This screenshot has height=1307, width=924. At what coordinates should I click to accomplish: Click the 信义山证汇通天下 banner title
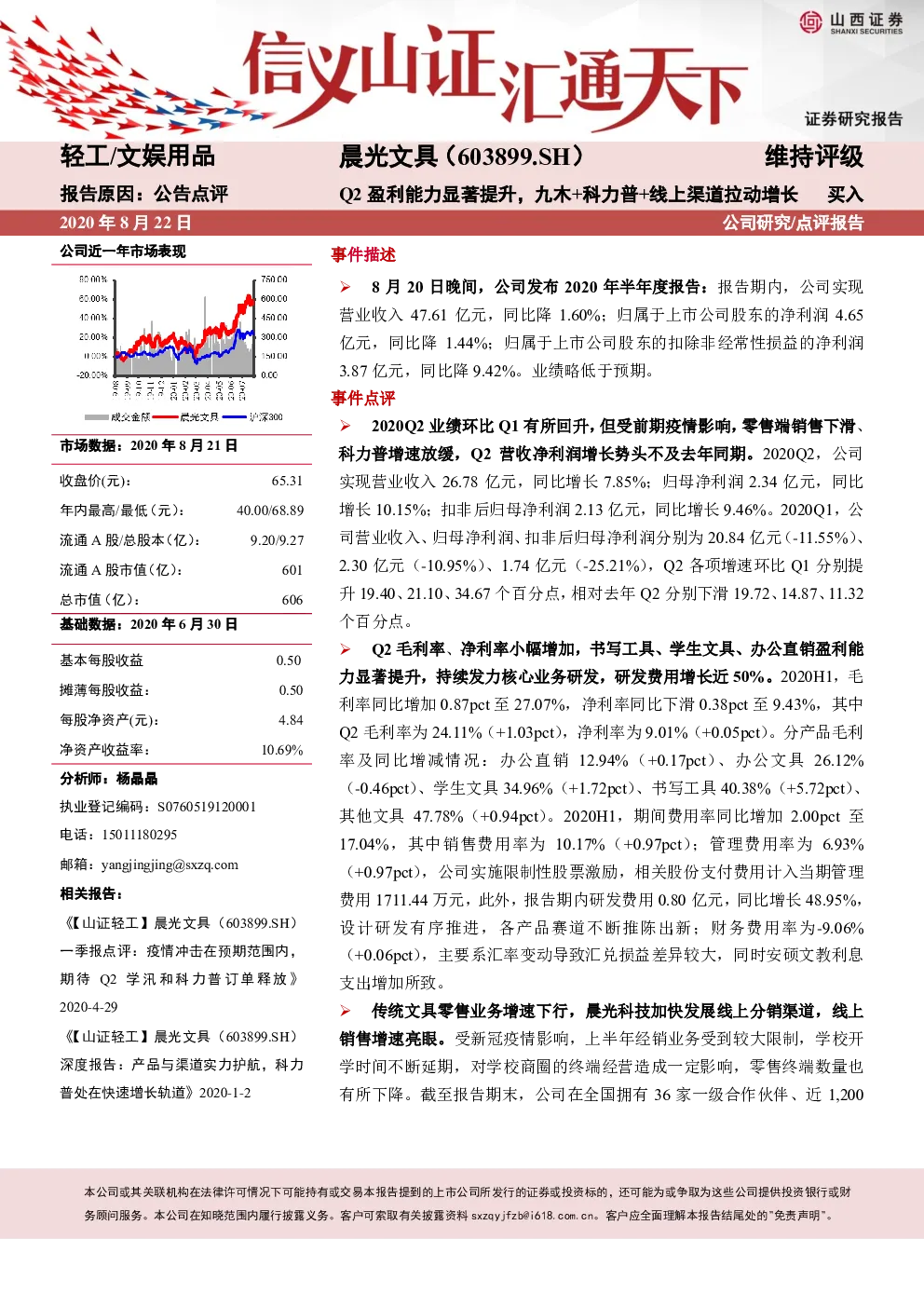pos(496,78)
